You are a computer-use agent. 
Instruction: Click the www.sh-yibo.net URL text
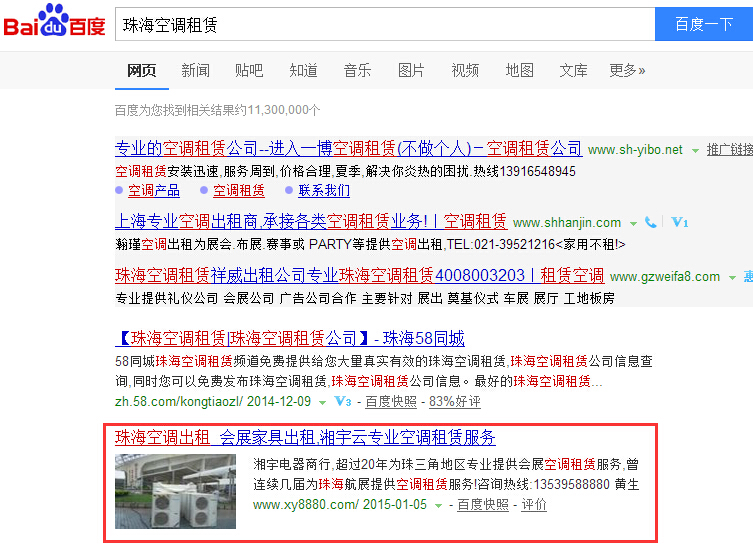coord(635,150)
